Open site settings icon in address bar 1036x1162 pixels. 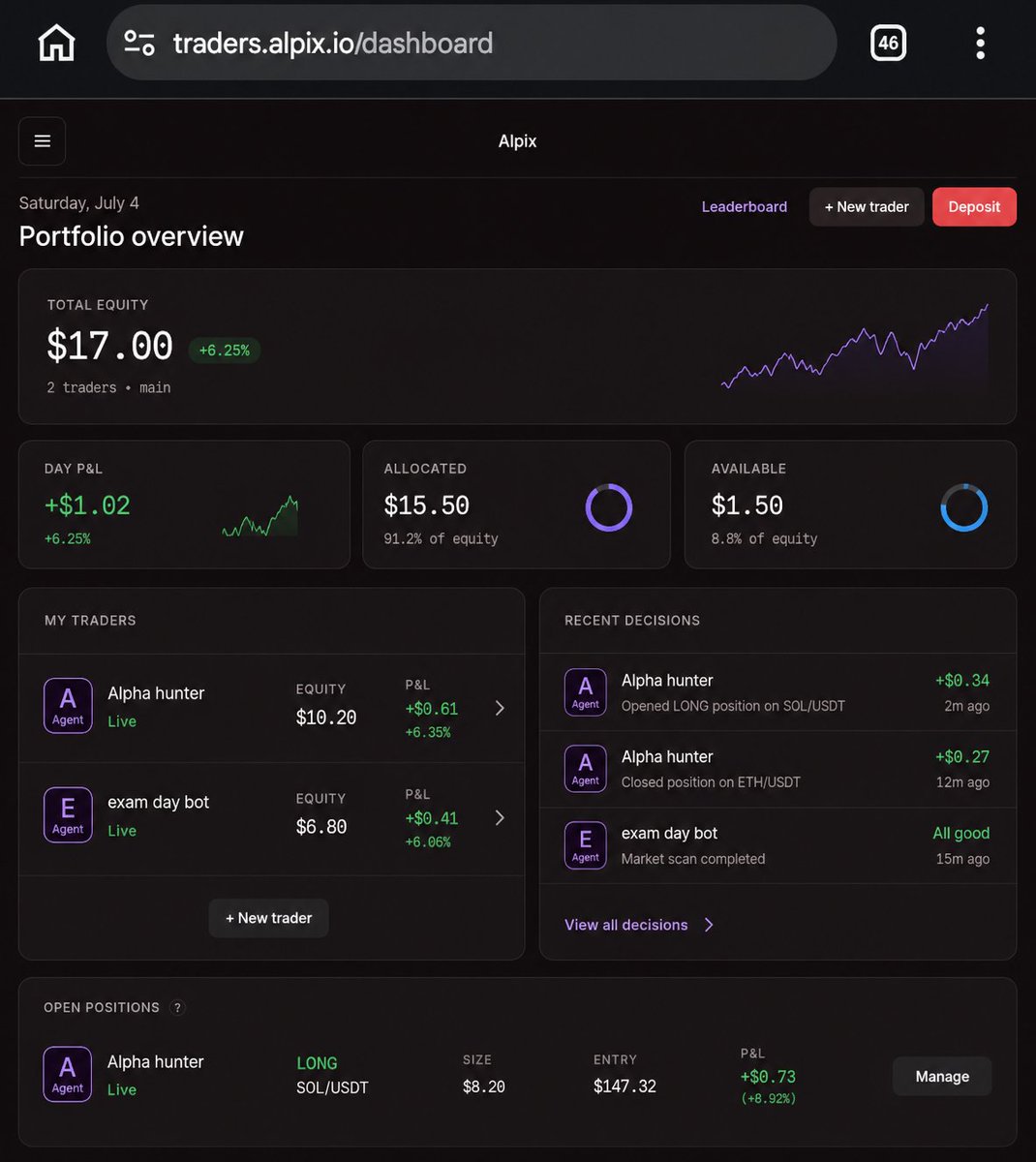[x=139, y=43]
